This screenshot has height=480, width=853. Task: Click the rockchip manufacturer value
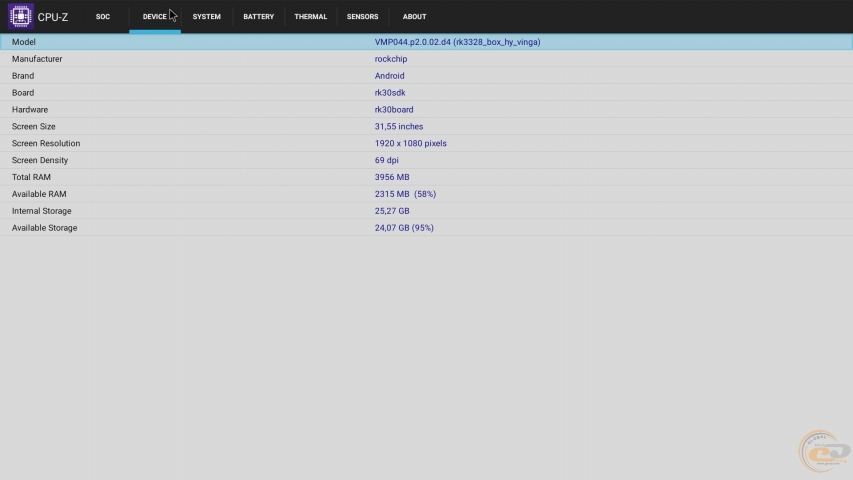[391, 59]
